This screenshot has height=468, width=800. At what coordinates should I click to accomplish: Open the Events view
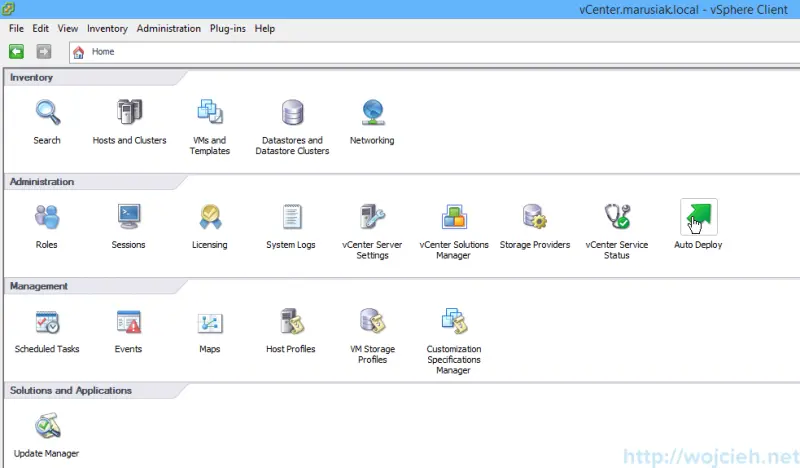(x=129, y=322)
